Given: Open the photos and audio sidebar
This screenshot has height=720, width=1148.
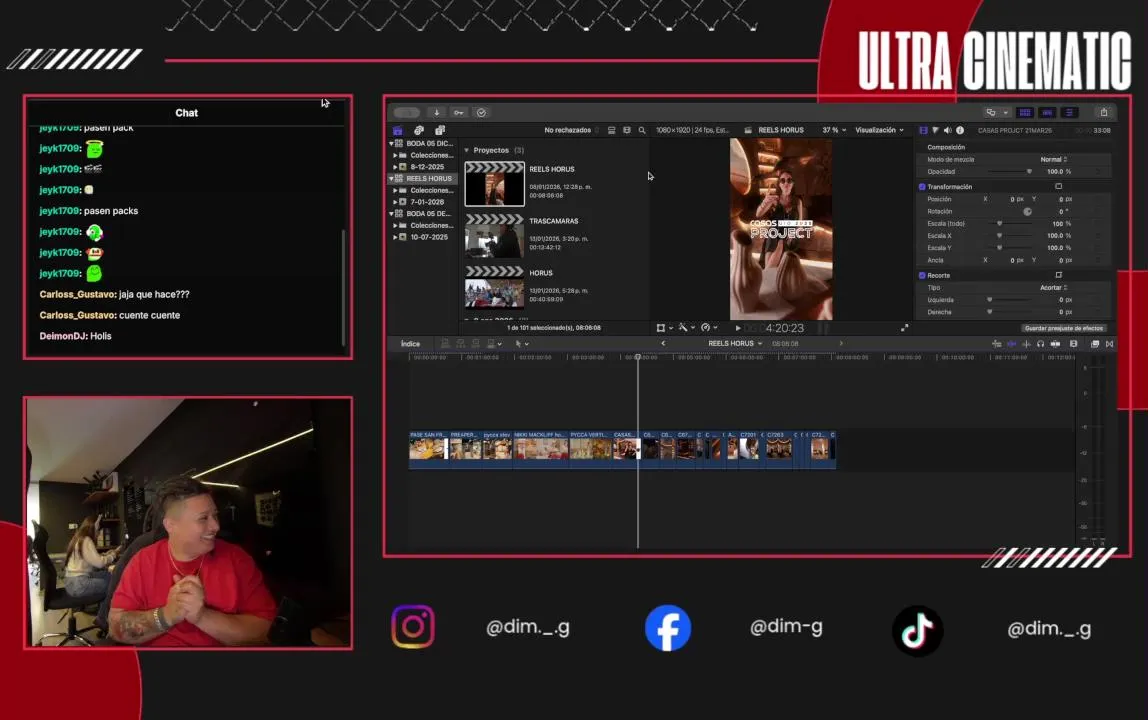Looking at the screenshot, I should click(x=419, y=130).
